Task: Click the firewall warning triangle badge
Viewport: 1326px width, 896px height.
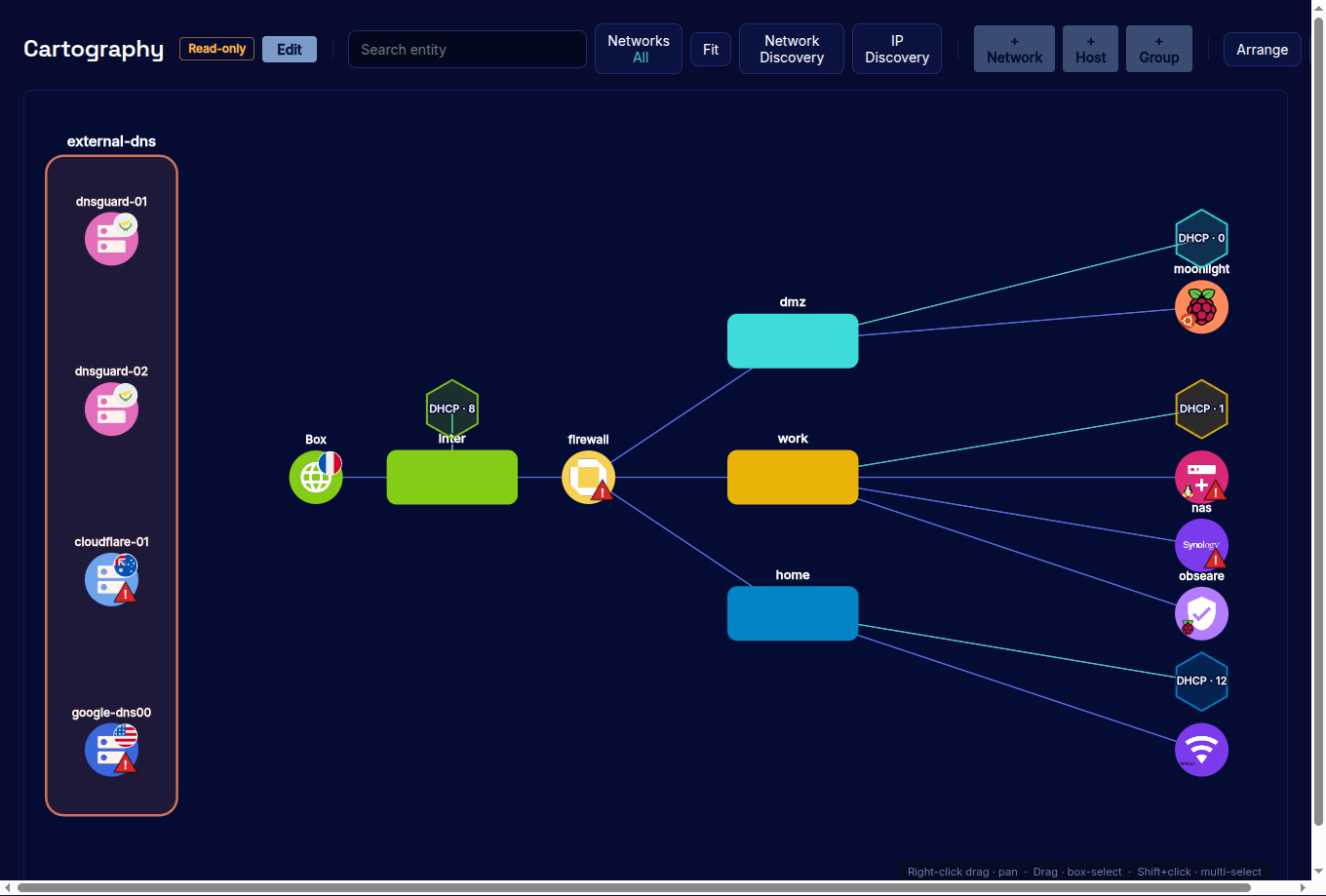Action: (x=603, y=490)
